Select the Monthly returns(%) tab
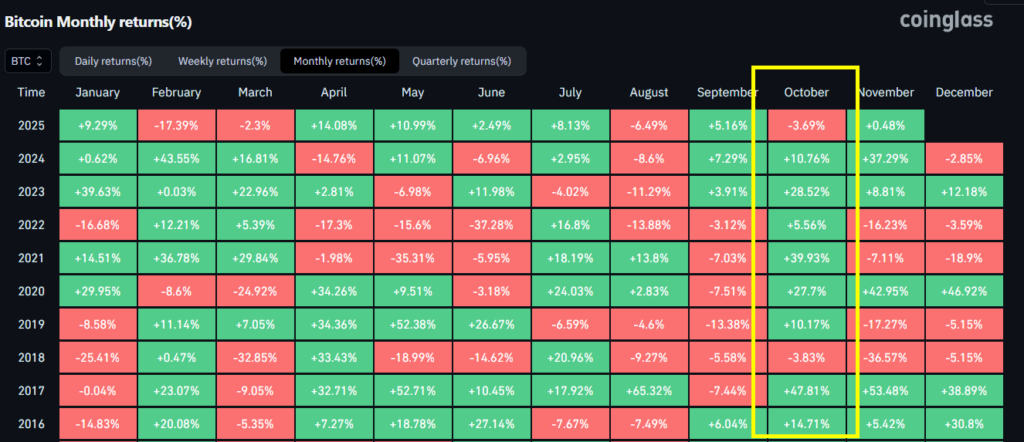 pyautogui.click(x=339, y=62)
